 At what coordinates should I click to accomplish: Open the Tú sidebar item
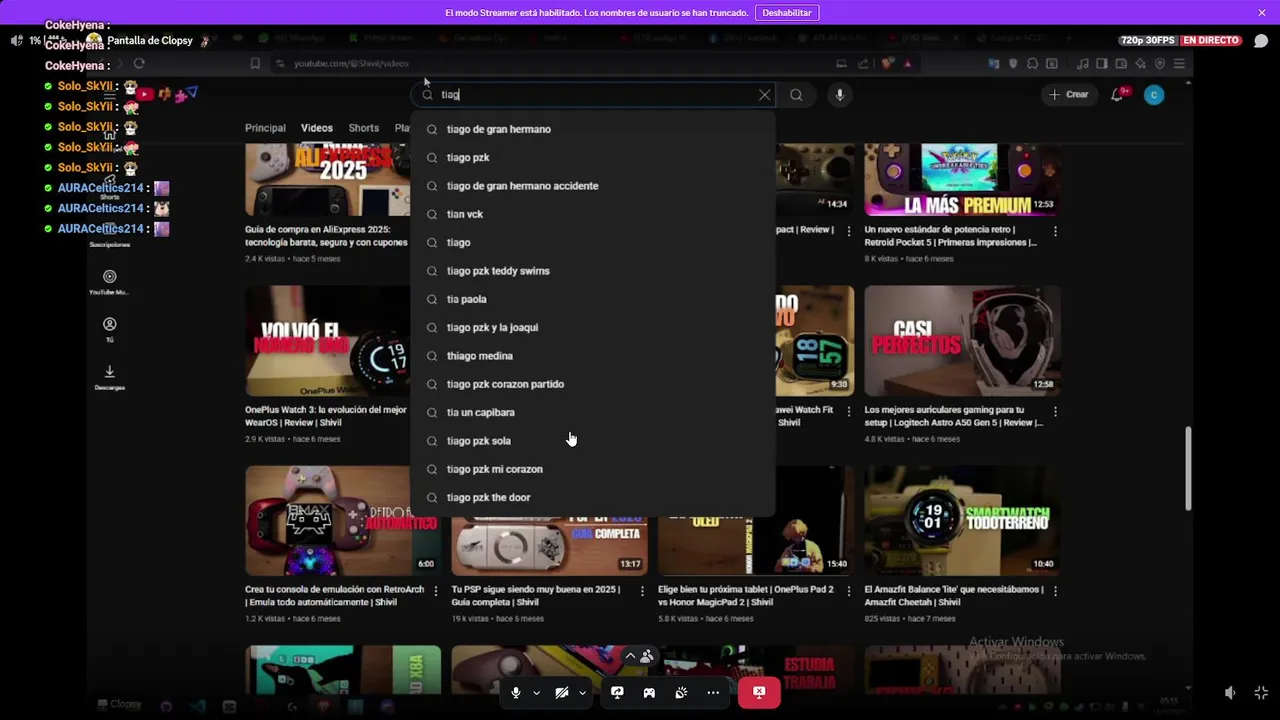(110, 330)
